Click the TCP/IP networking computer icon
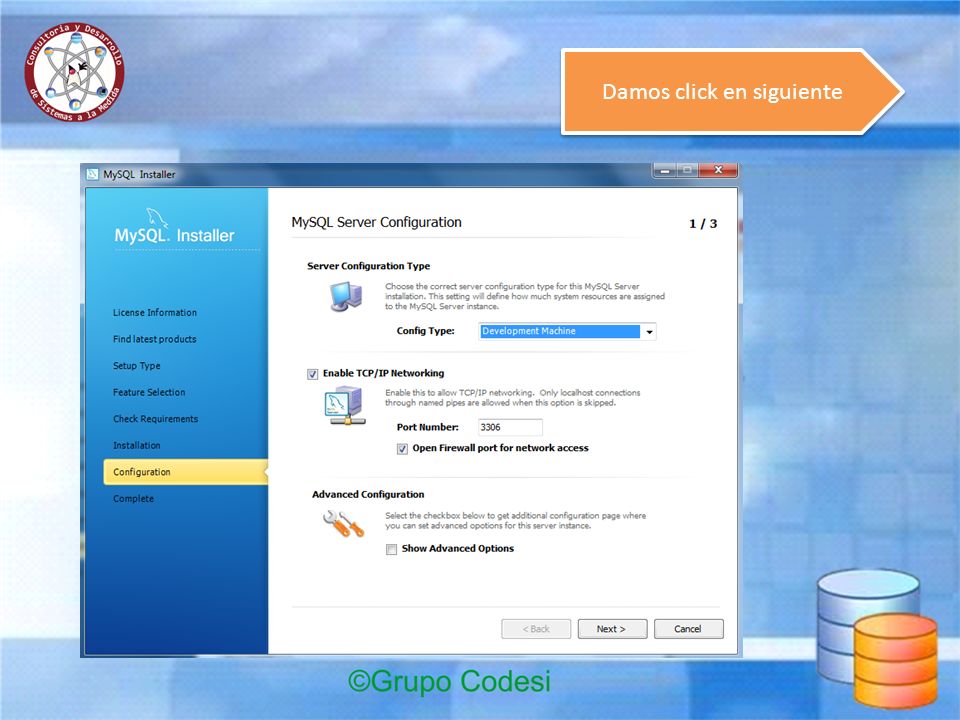Image resolution: width=960 pixels, height=720 pixels. [345, 406]
